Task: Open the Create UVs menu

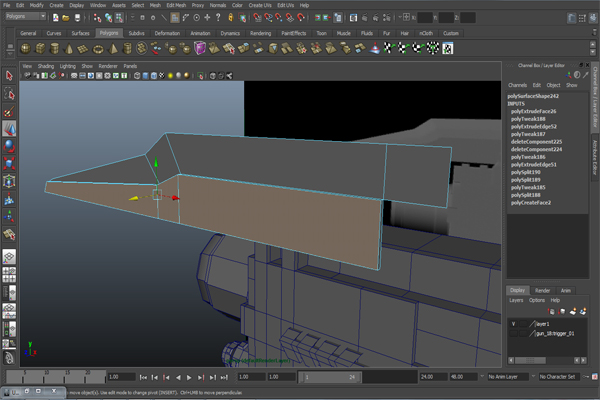Action: click(x=260, y=5)
